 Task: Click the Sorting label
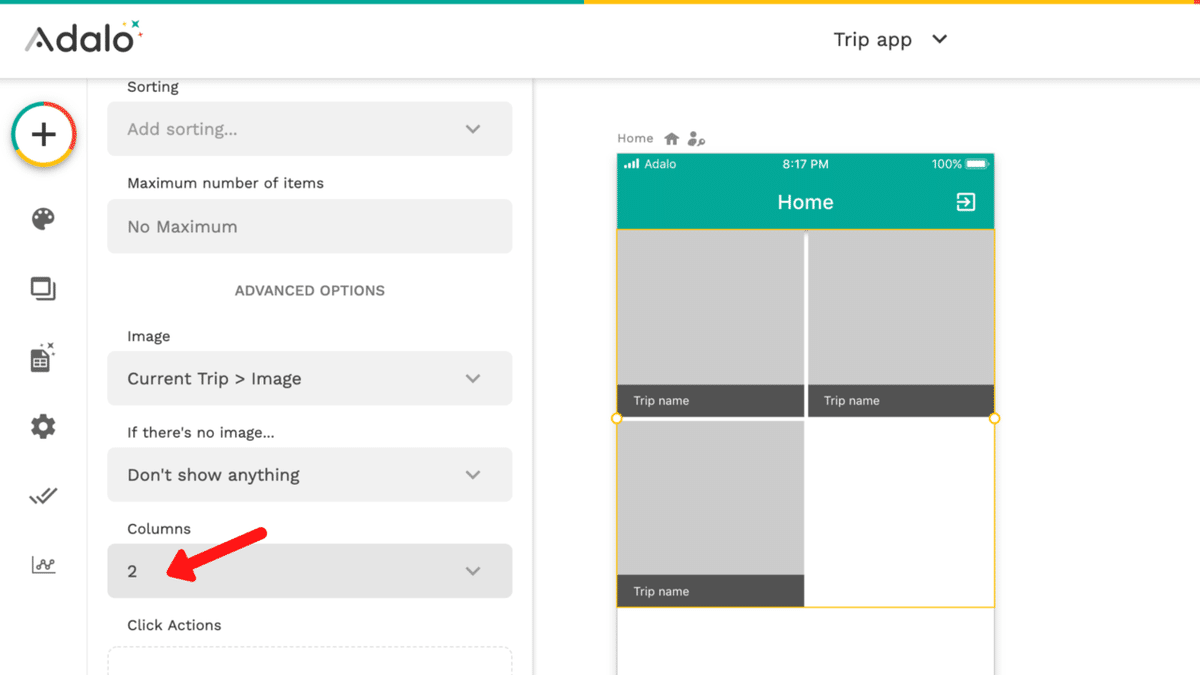click(153, 87)
